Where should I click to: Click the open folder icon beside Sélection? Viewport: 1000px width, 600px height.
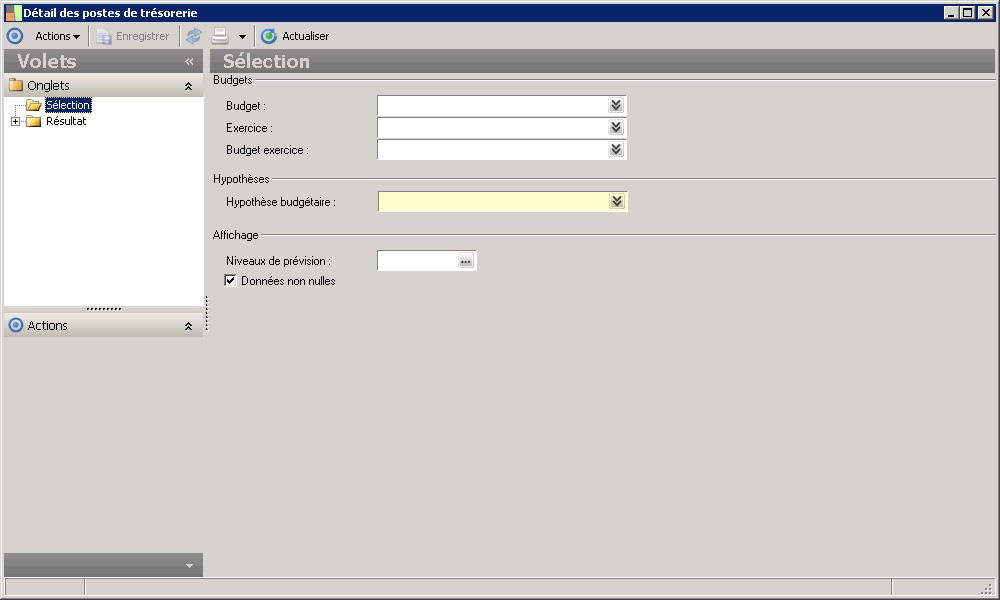[x=34, y=105]
